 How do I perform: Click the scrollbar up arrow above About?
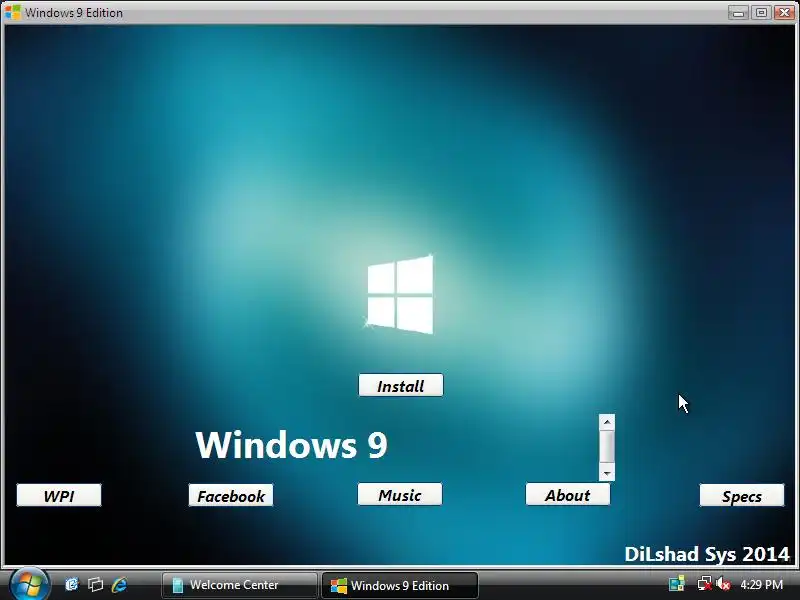coord(607,422)
